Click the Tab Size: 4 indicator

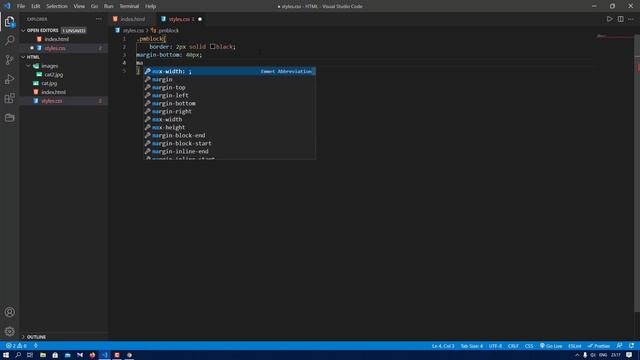tap(471, 346)
